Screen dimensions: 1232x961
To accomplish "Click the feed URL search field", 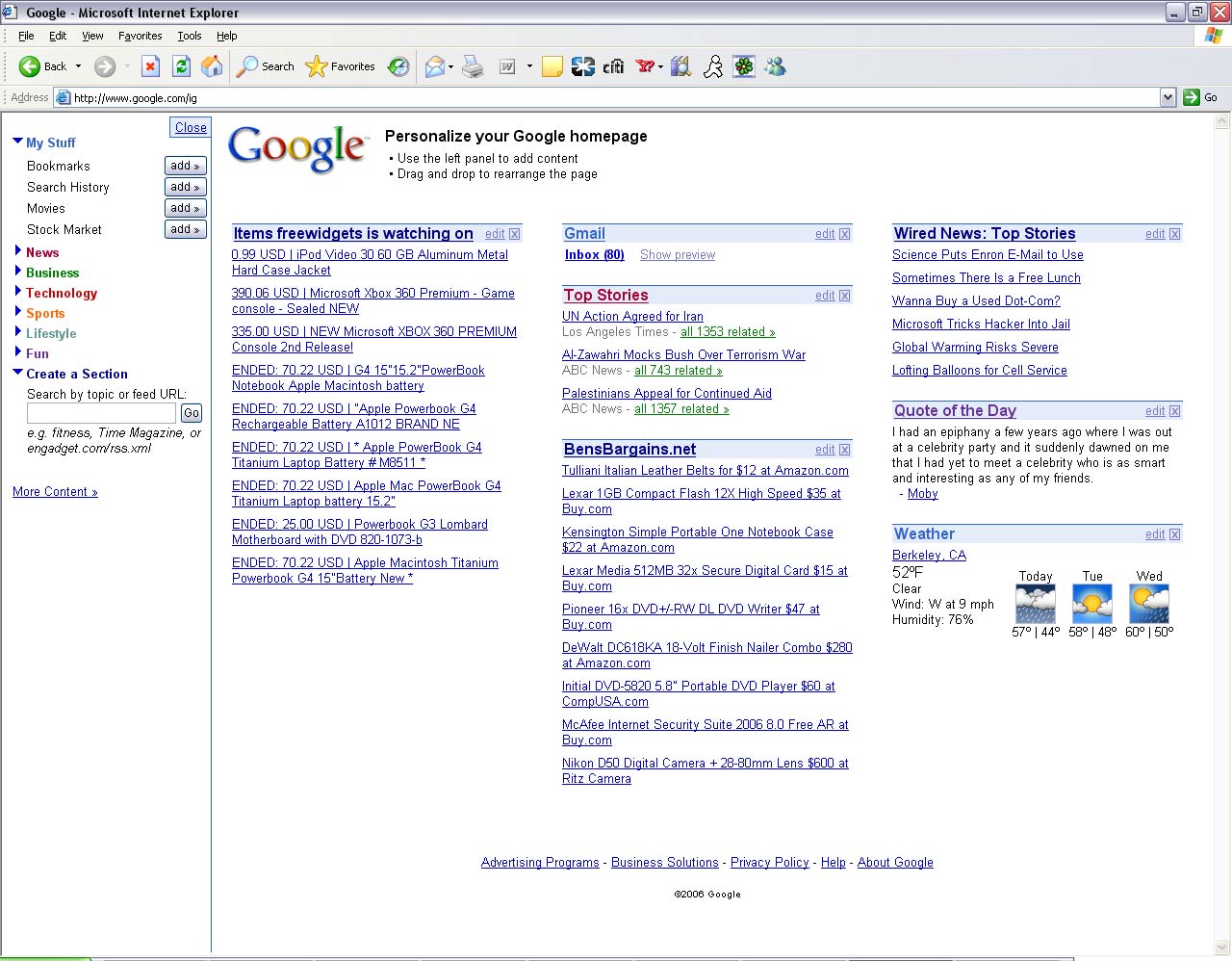I will click(x=101, y=413).
